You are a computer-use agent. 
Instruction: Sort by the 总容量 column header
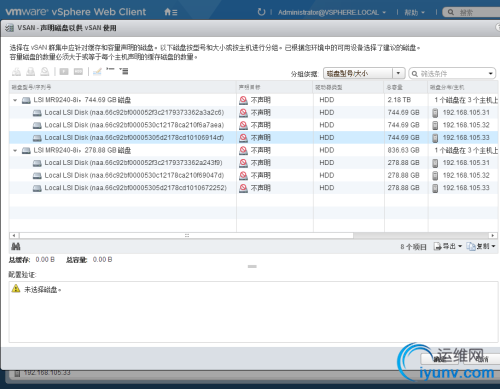tap(406, 87)
